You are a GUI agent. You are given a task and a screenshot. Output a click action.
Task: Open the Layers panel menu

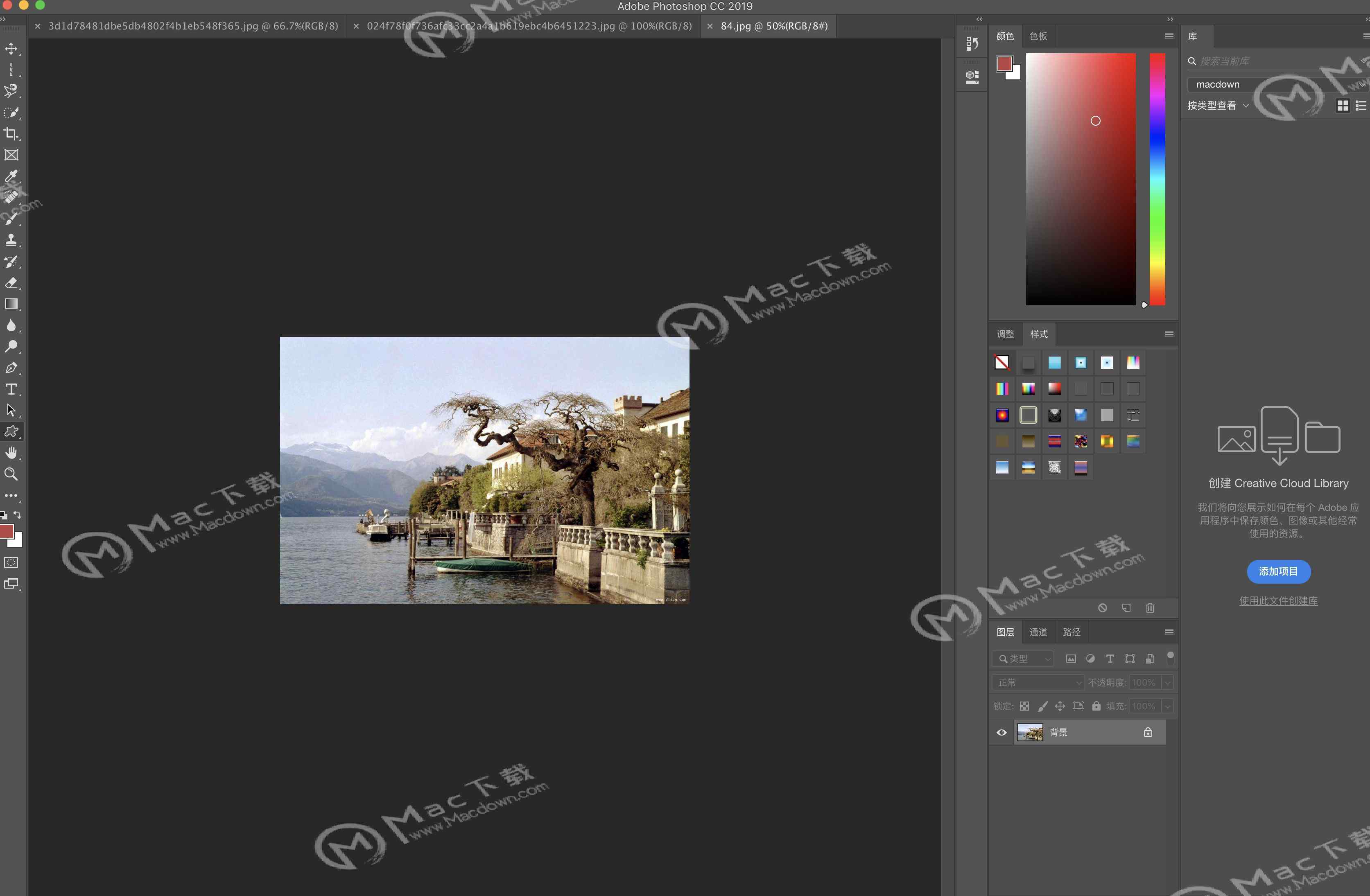(x=1169, y=632)
